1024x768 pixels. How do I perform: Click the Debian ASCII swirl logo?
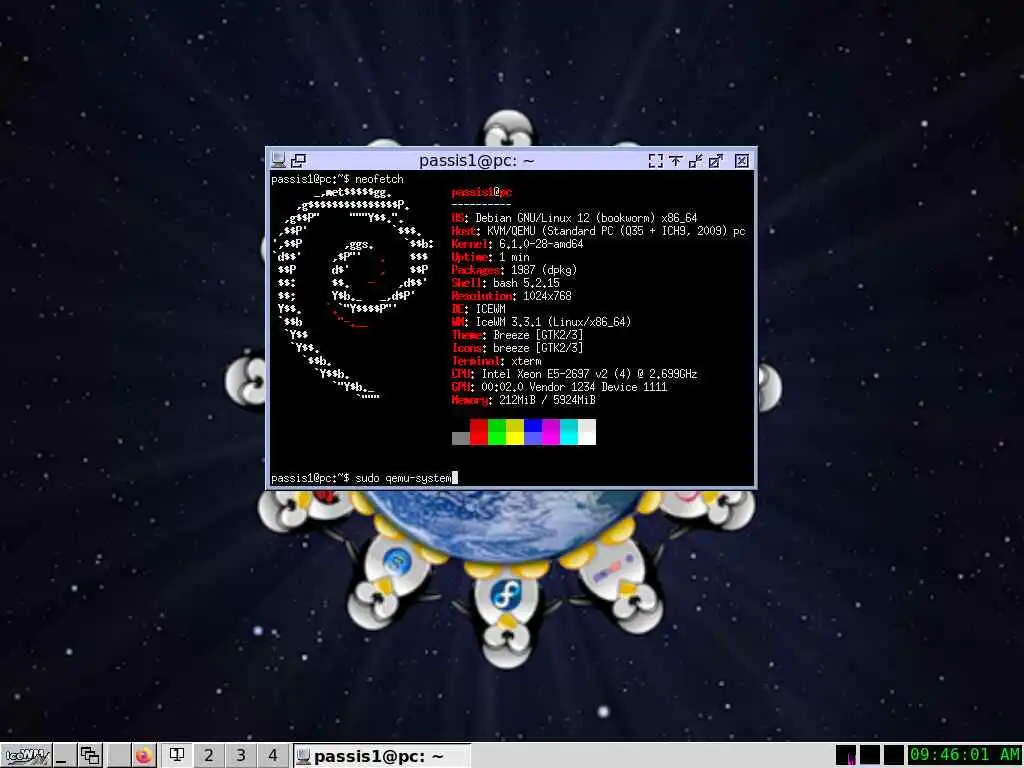pos(354,293)
